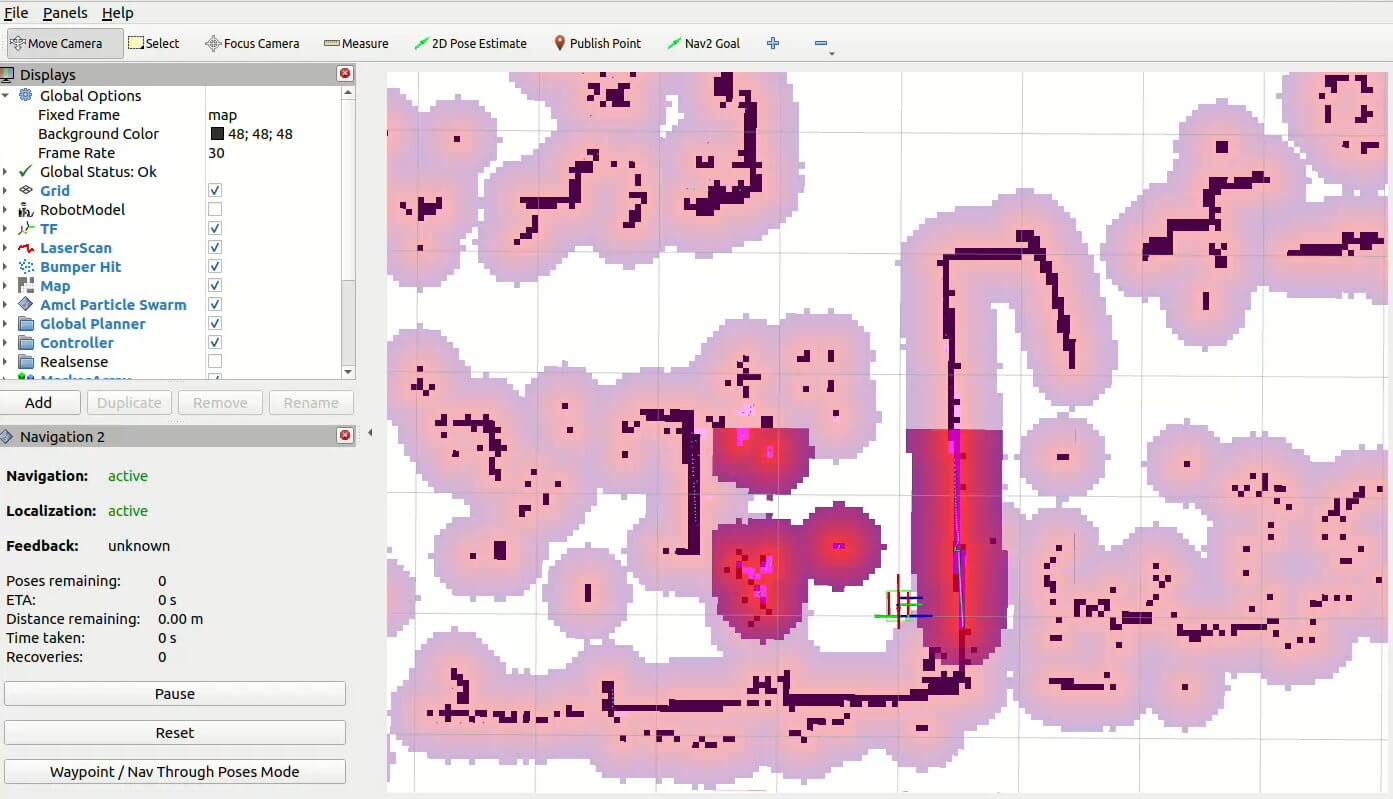Close the Displays panel

coord(345,74)
